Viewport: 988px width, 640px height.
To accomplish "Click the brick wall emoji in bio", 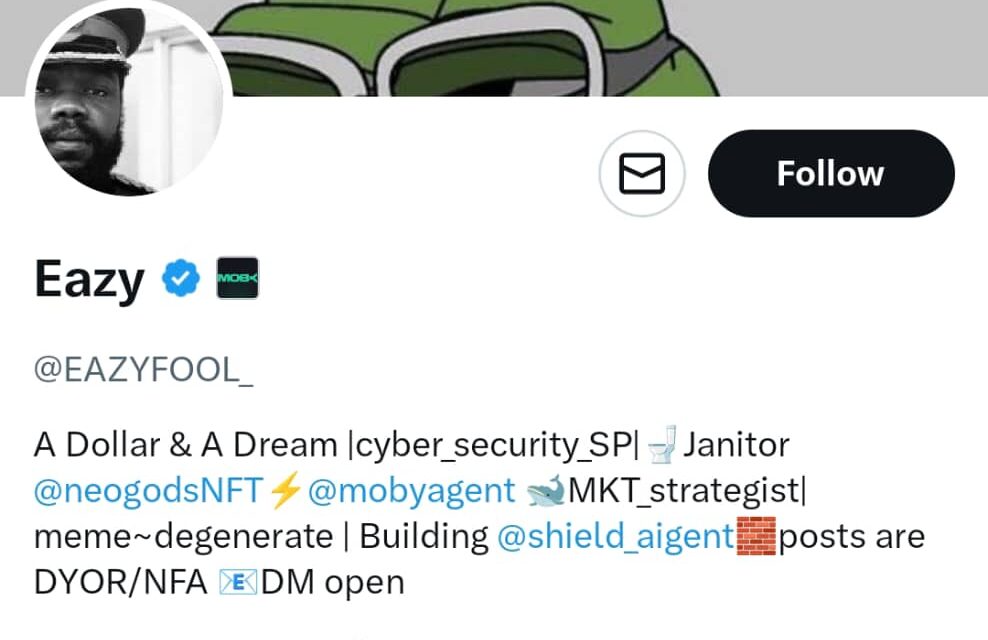I will (x=756, y=537).
